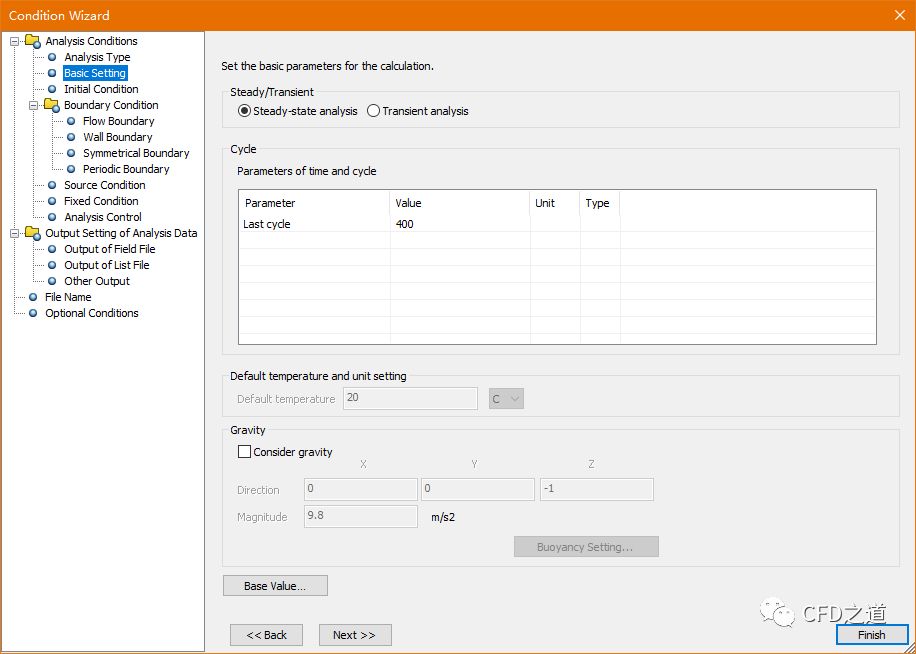This screenshot has width=916, height=654.
Task: Click the Boundary Condition folder icon
Action: point(52,105)
